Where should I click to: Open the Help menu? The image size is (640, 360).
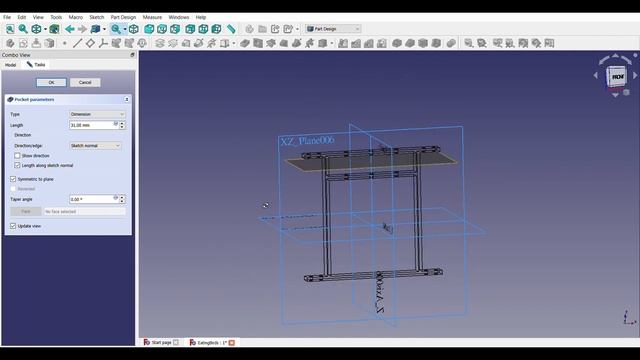coord(201,17)
